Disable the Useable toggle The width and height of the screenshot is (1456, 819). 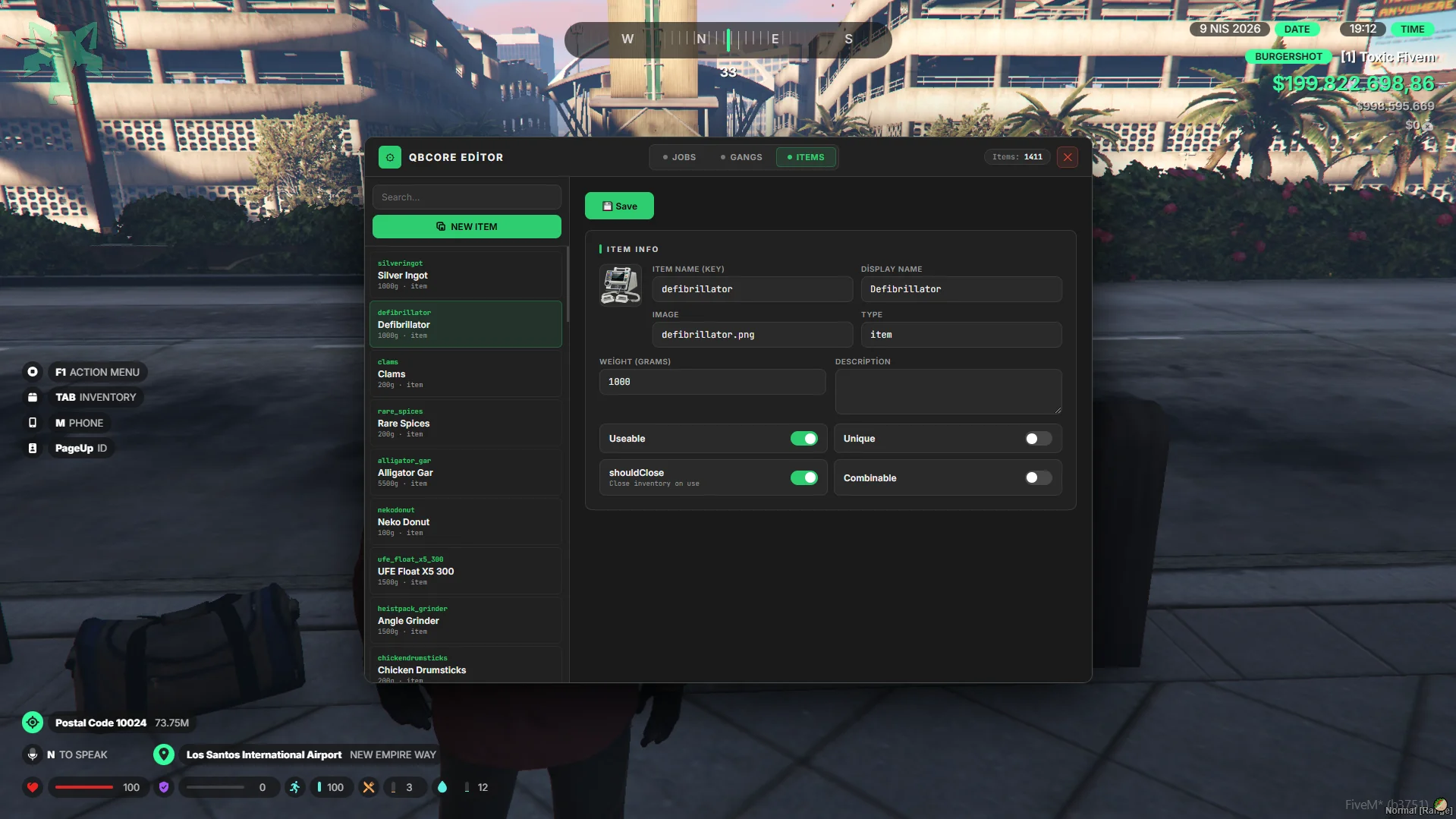click(x=803, y=439)
